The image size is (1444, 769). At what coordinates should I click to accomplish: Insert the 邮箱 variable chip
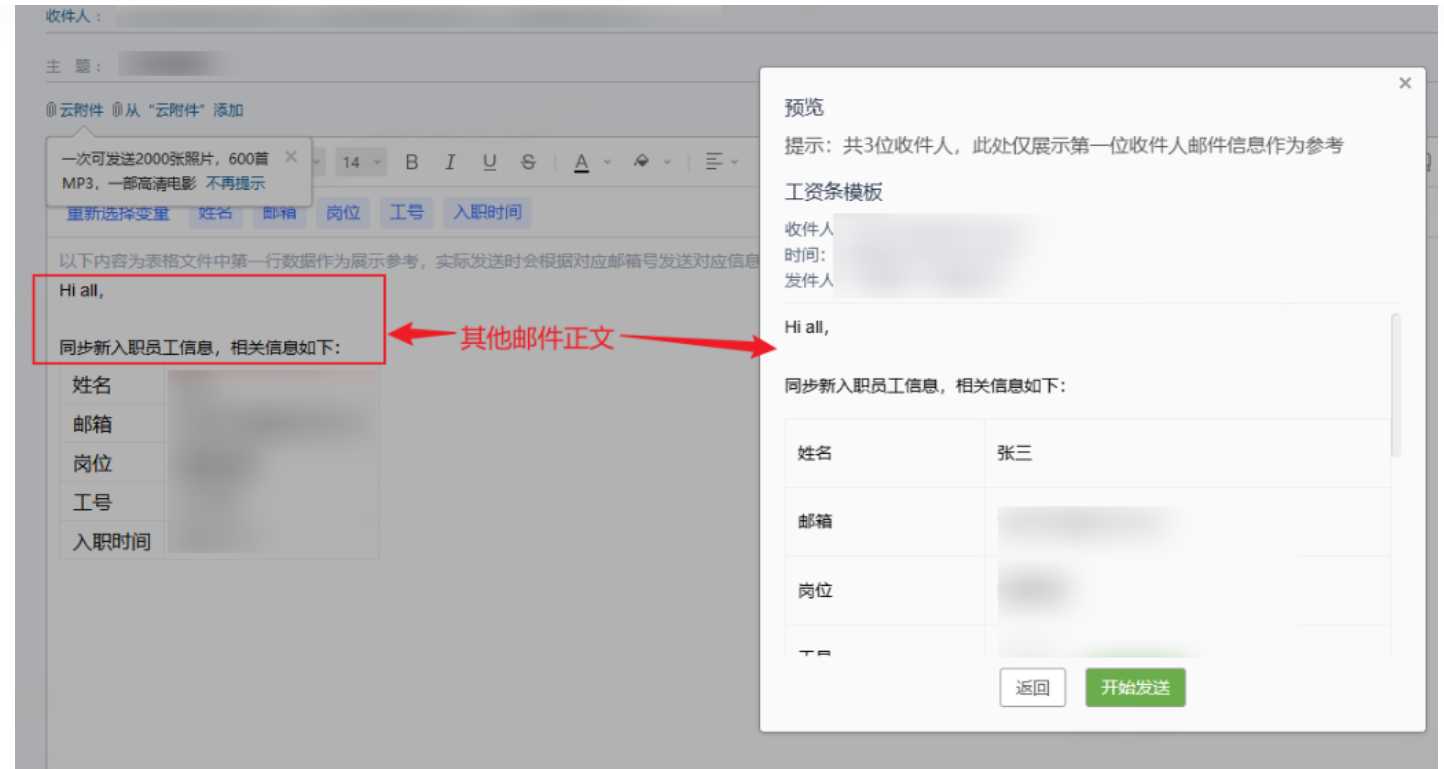[x=278, y=212]
